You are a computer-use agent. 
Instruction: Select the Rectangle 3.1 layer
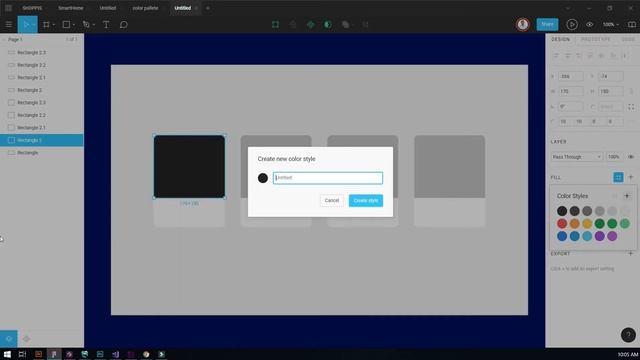tap(42, 78)
